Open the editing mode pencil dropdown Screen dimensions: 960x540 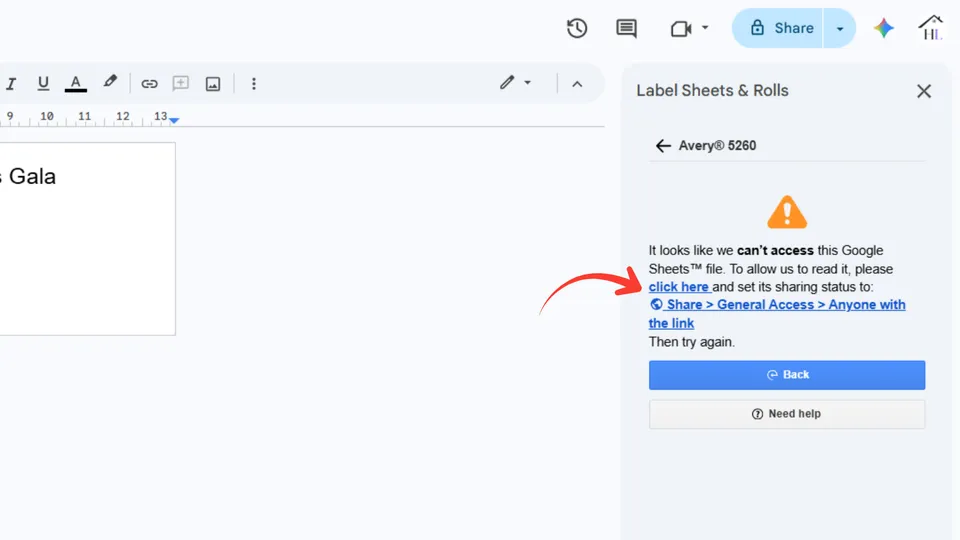[x=515, y=83]
